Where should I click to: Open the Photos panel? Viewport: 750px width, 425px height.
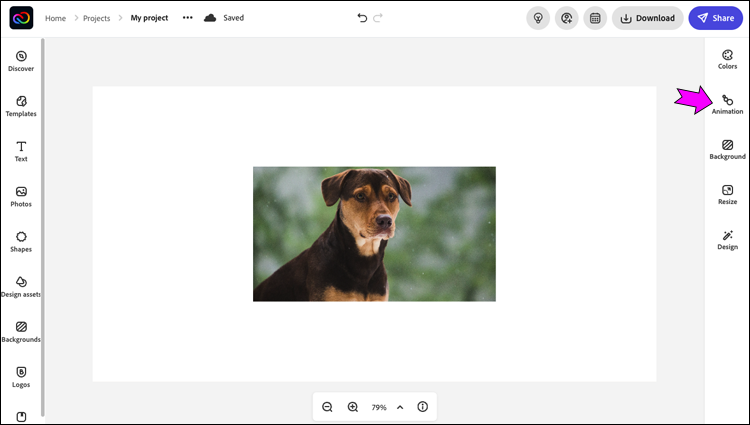click(x=21, y=195)
